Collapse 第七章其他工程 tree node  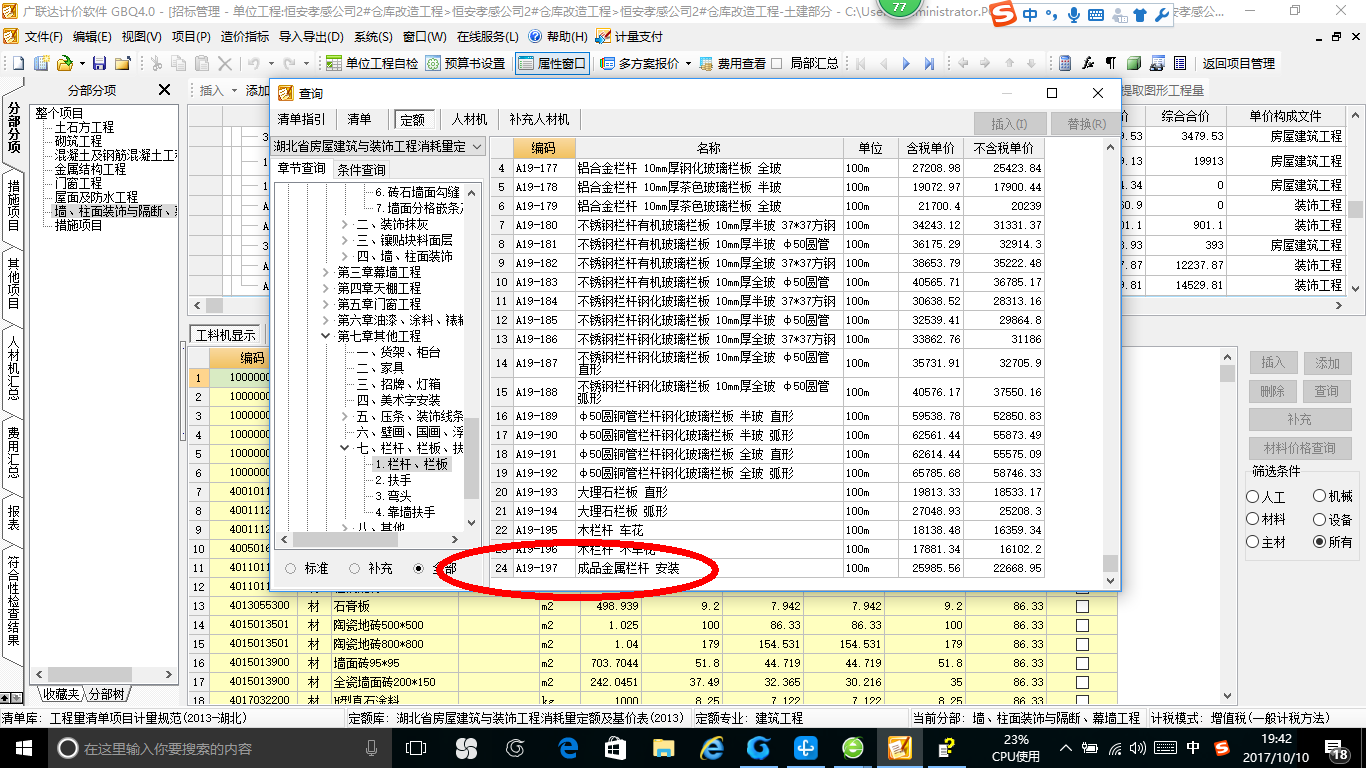327,336
